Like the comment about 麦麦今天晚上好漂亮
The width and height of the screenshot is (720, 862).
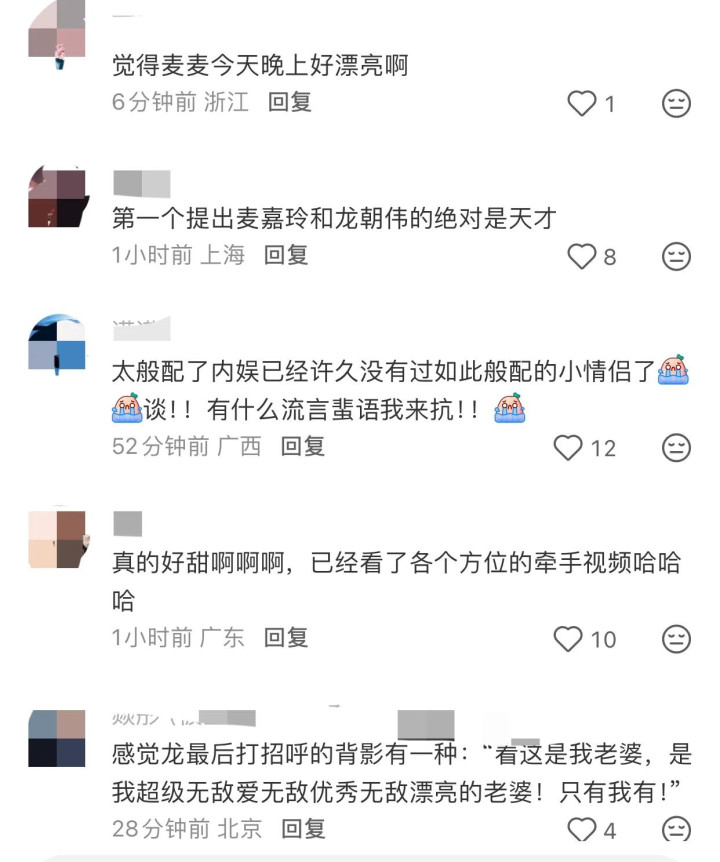(x=581, y=103)
